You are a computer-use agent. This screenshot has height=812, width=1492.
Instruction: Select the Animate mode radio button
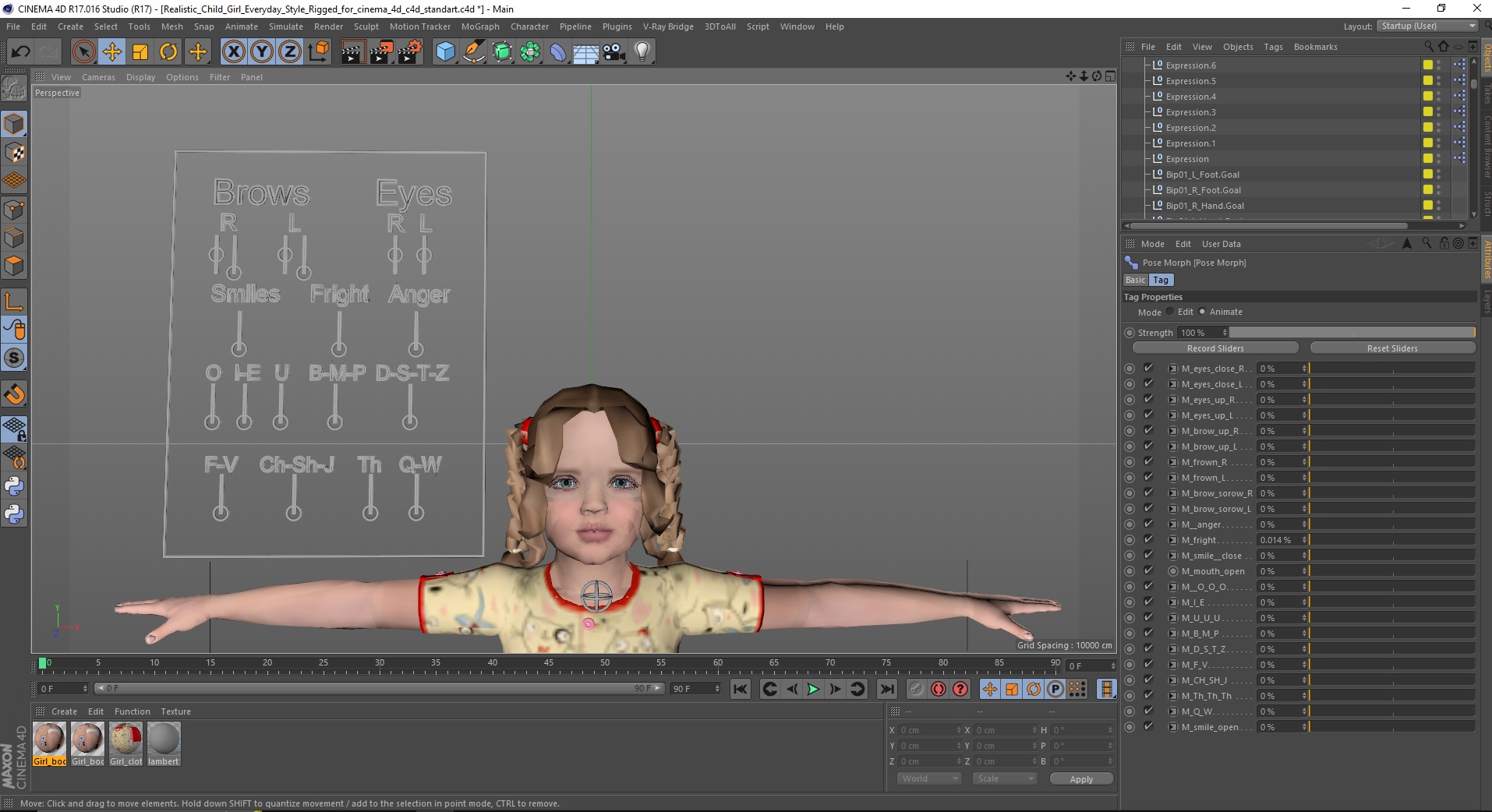[1202, 312]
